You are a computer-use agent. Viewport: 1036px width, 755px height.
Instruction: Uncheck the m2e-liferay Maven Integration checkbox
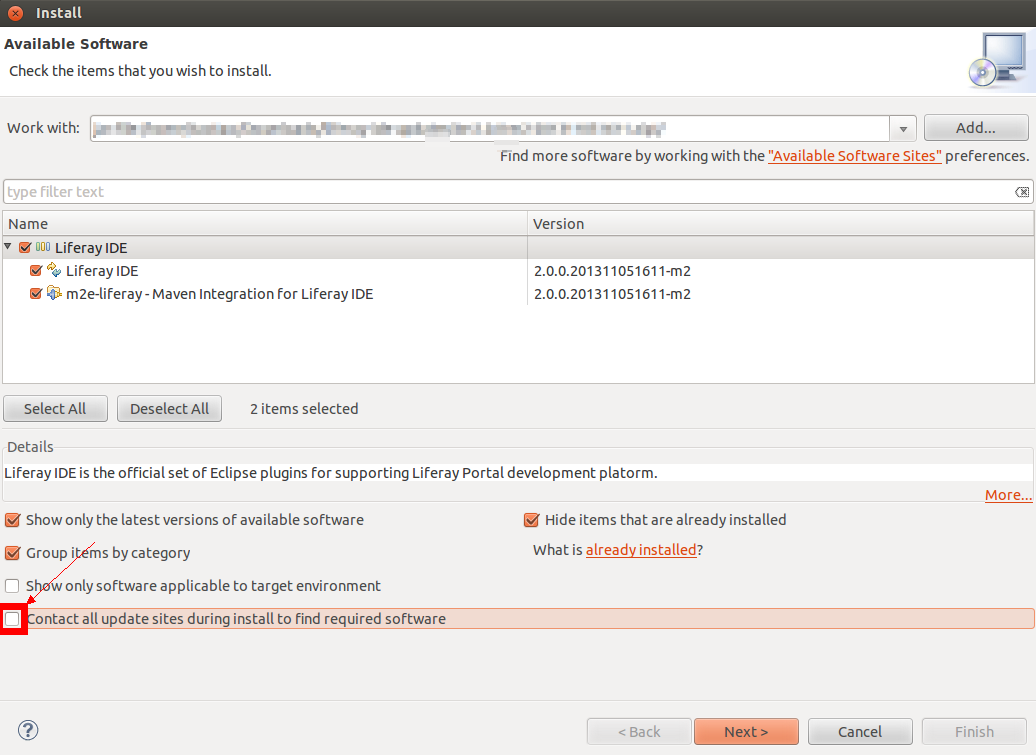(x=37, y=294)
